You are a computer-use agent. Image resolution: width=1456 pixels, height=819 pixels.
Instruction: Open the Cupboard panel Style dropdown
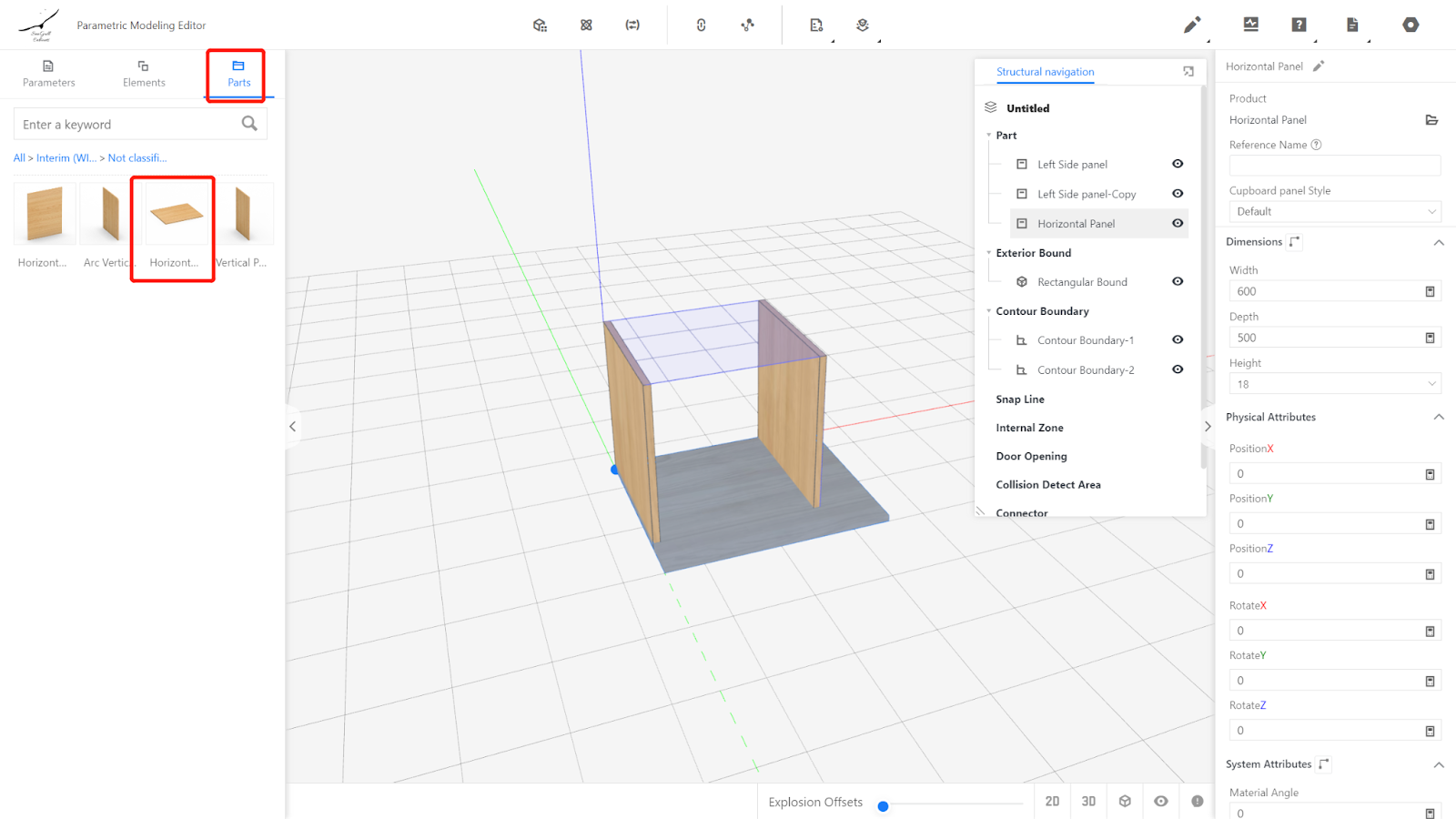point(1335,212)
